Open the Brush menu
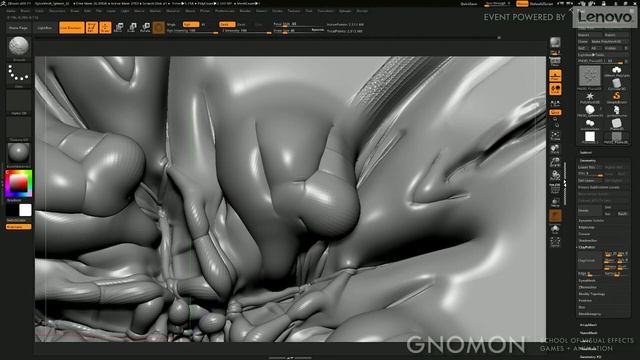The height and width of the screenshot is (360, 640). (25, 11)
